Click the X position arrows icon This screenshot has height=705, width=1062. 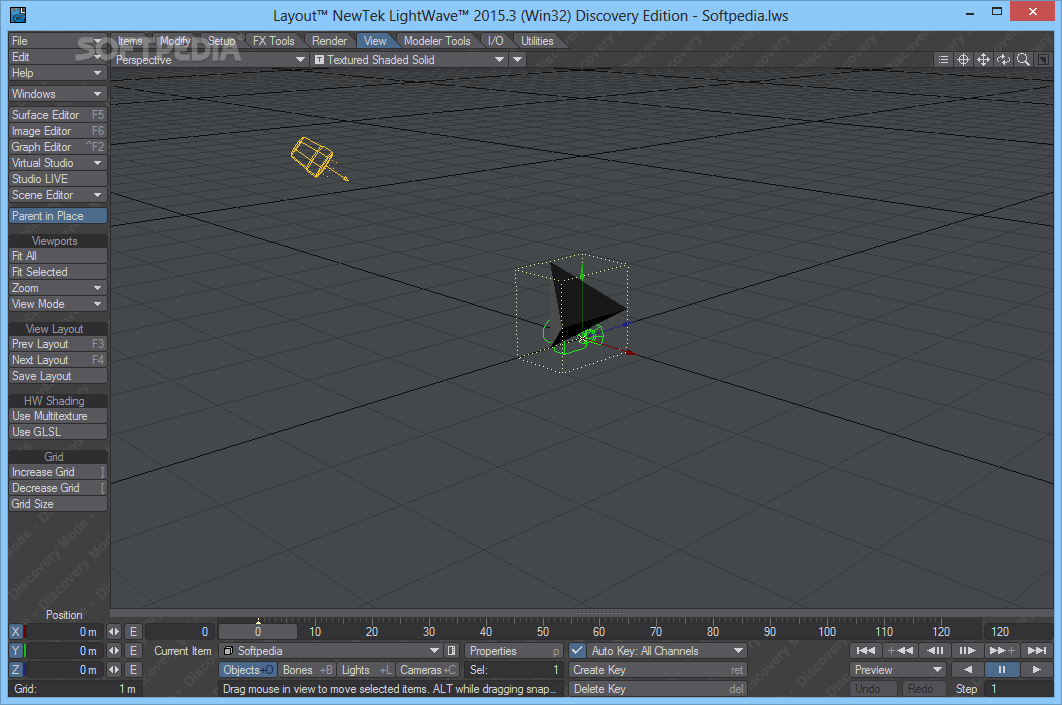tap(114, 631)
